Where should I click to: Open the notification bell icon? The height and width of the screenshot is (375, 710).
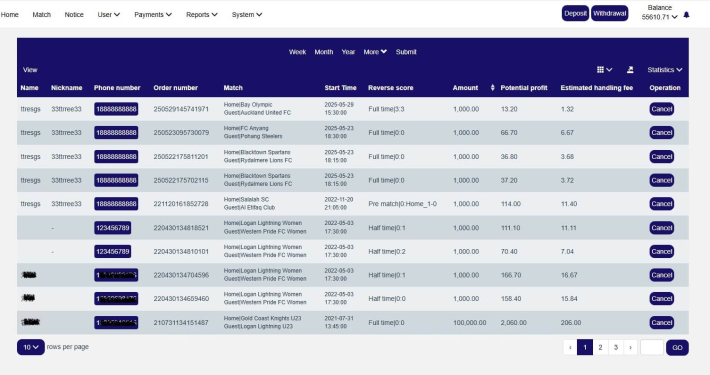click(686, 15)
